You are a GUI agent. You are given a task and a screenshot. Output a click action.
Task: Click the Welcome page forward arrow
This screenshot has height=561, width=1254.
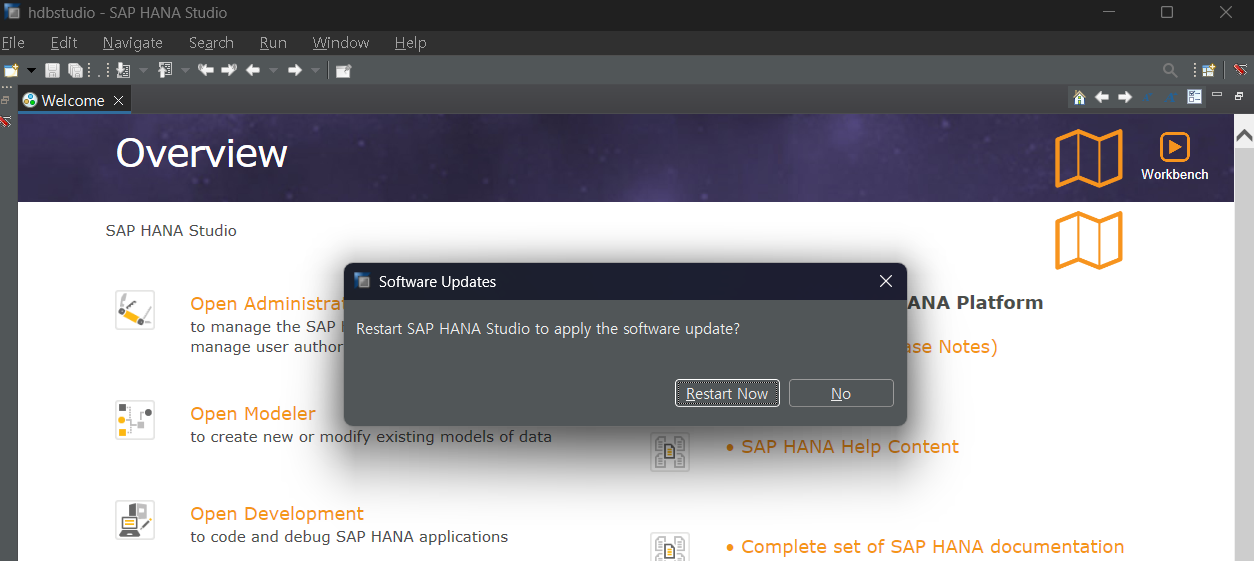(1125, 97)
